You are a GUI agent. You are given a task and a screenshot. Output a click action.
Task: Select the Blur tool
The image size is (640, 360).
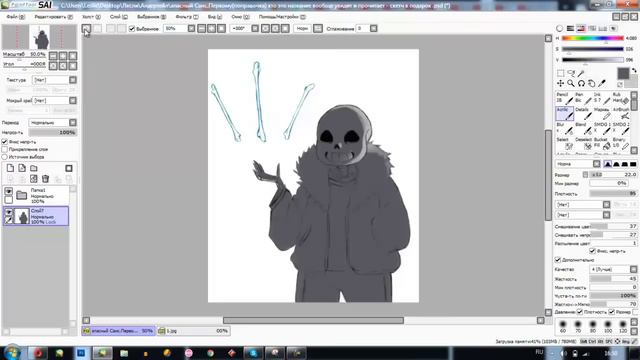(x=564, y=128)
